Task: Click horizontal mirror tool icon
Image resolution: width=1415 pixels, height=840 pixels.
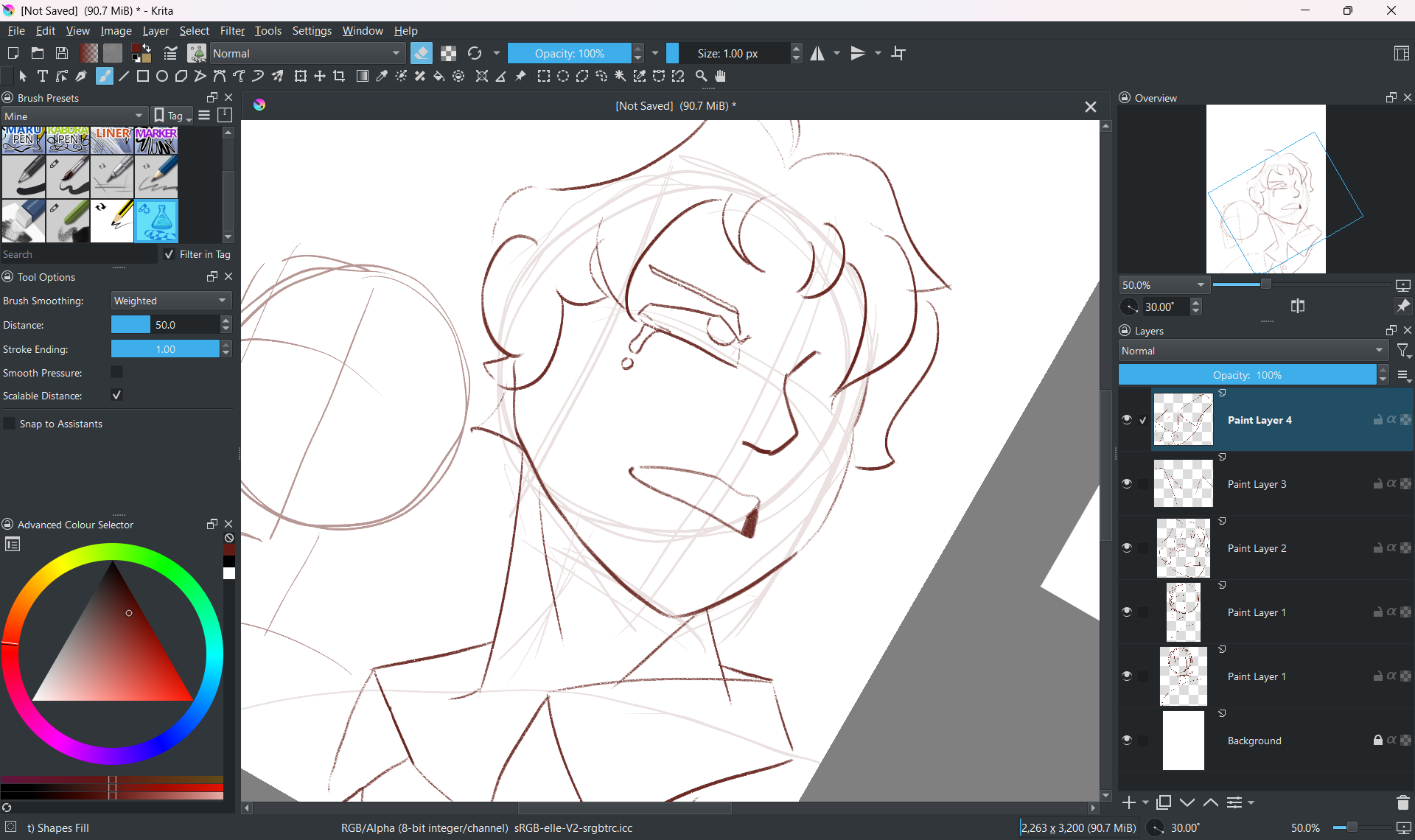Action: 817,53
